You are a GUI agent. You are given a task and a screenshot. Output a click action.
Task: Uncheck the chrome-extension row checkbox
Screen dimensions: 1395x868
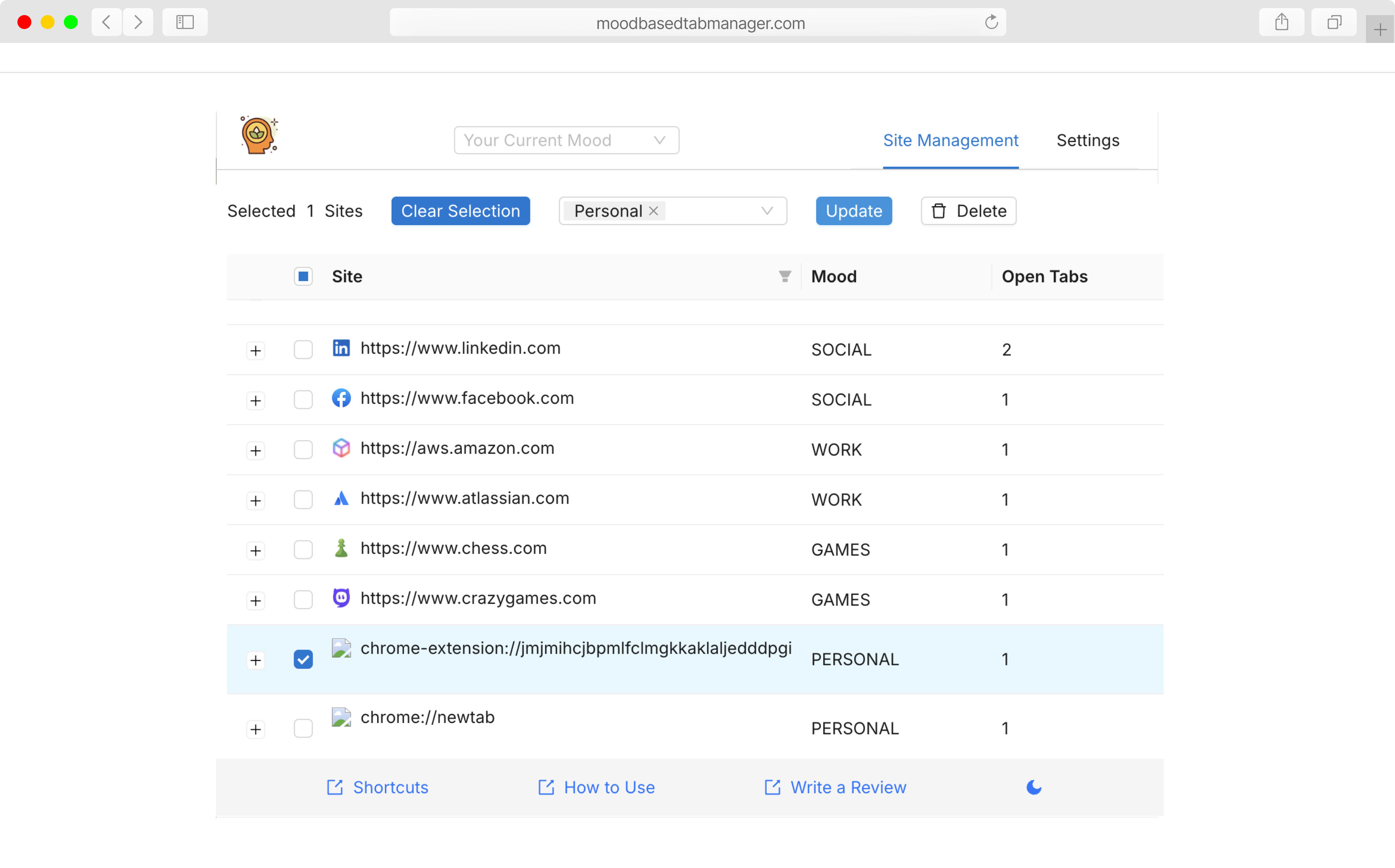(x=303, y=659)
